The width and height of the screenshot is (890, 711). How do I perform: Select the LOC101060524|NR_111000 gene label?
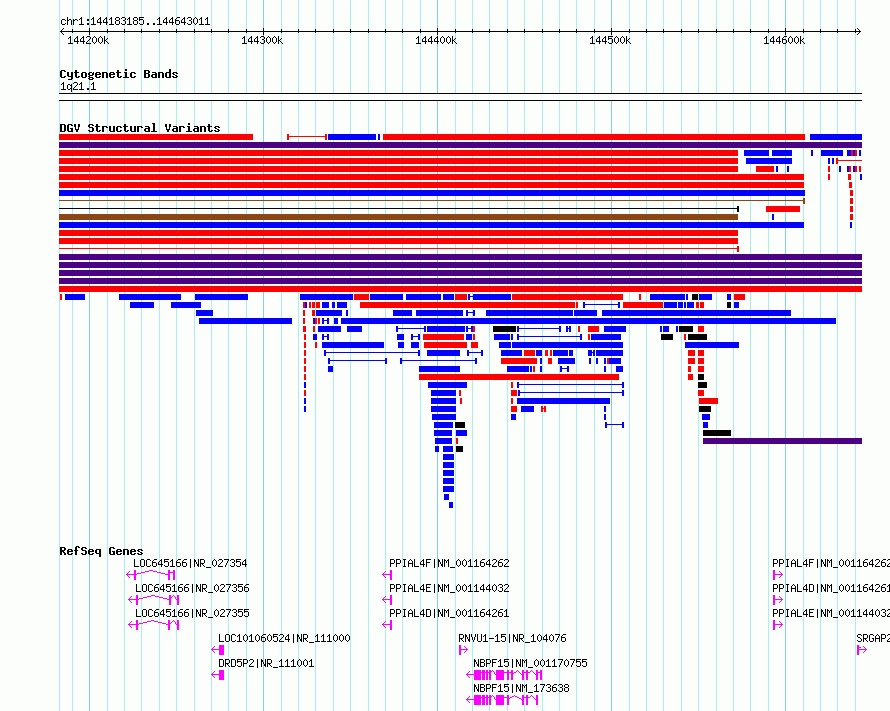[x=284, y=638]
